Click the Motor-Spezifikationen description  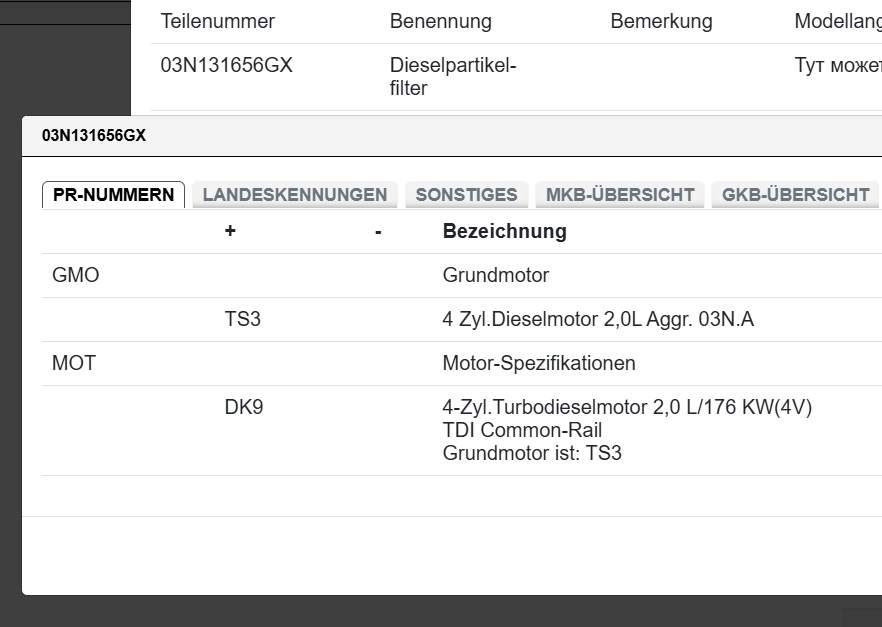(x=538, y=363)
